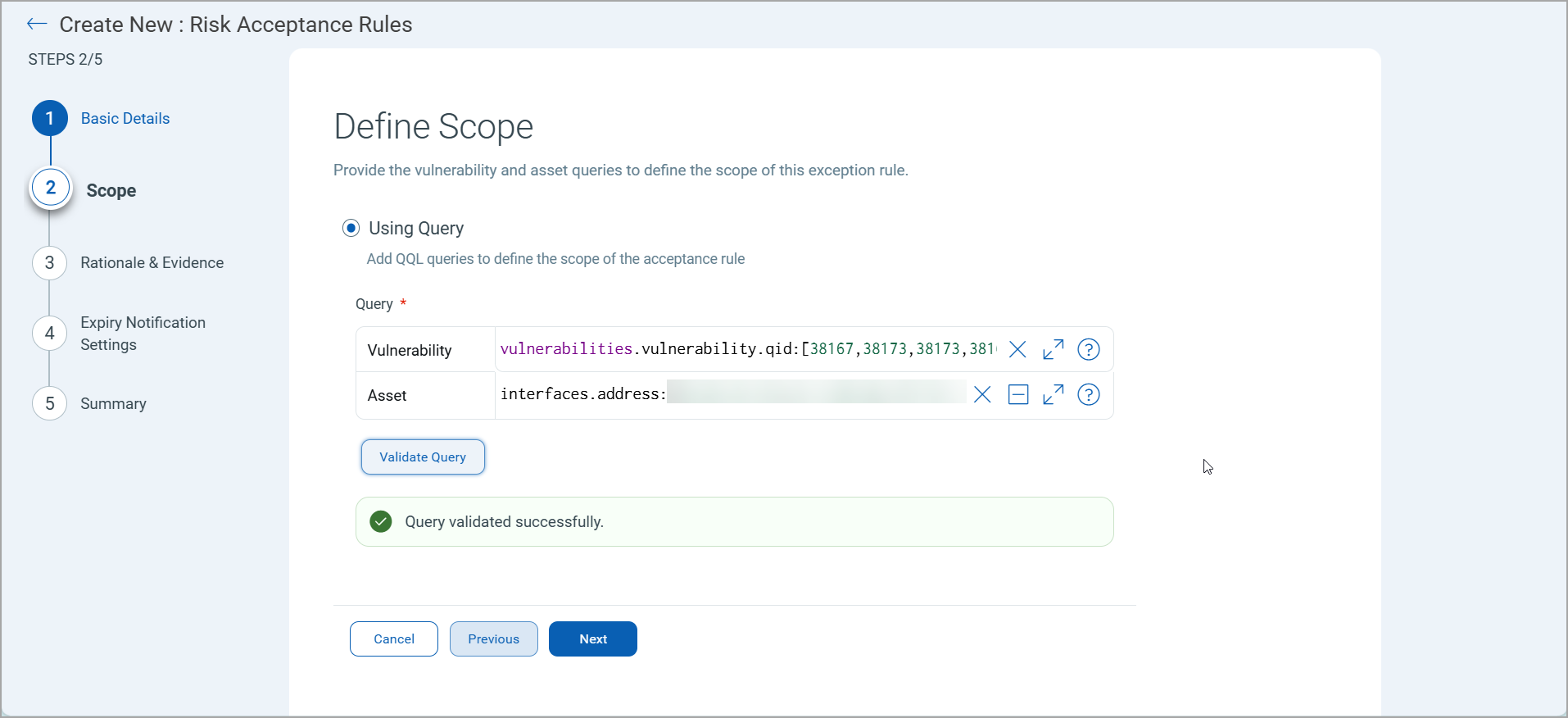Viewport: 1568px width, 718px height.
Task: Click the back arrow beside Create New
Action: (37, 25)
